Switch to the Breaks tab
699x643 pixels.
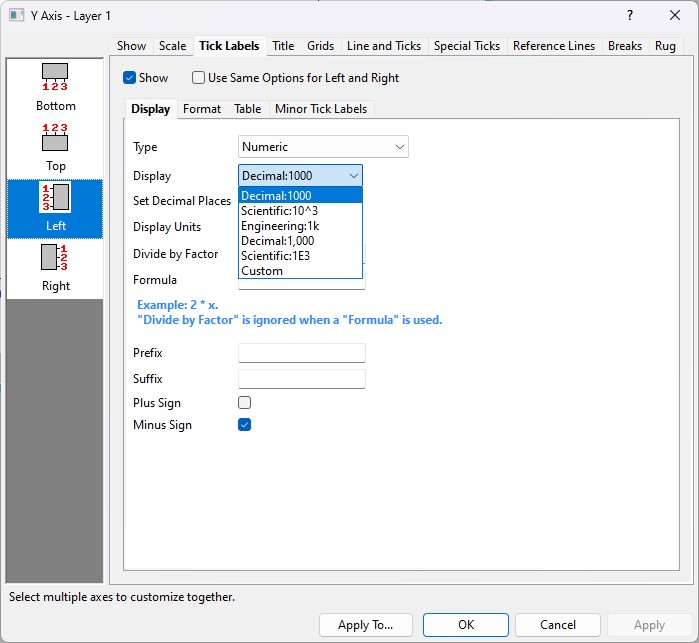pos(625,46)
